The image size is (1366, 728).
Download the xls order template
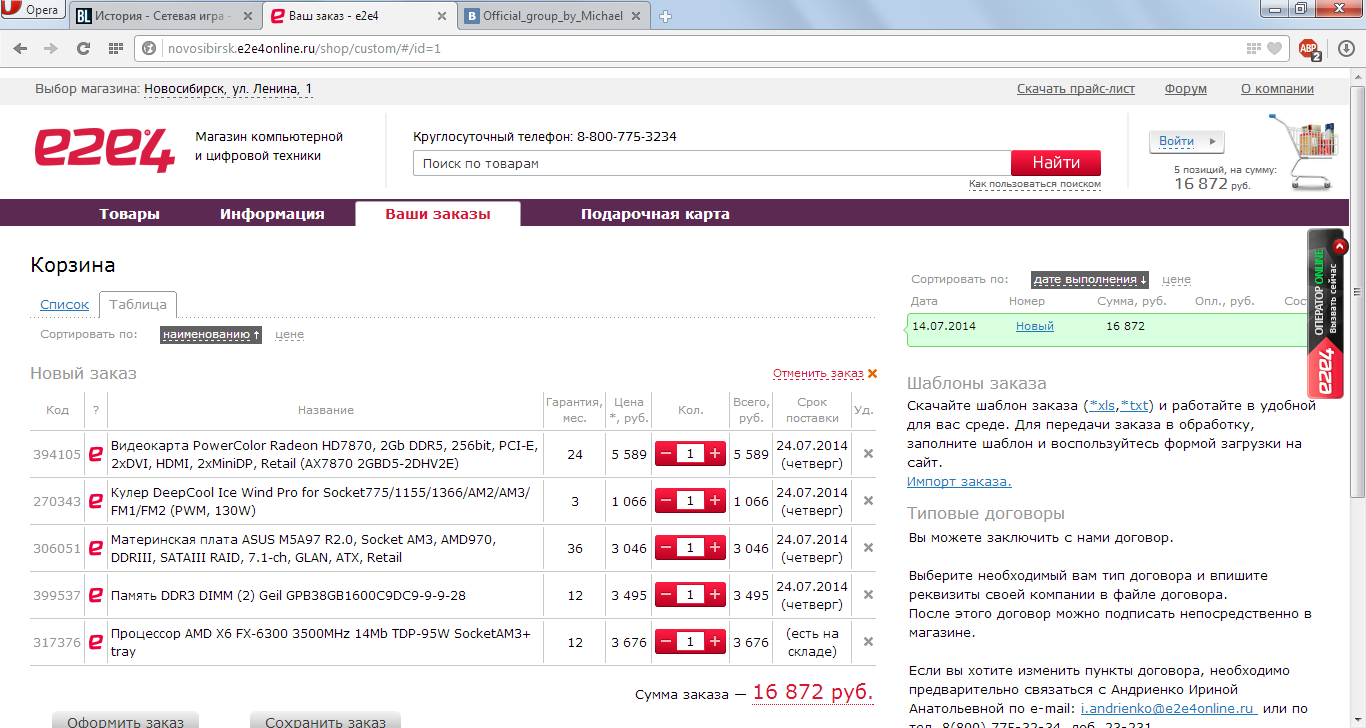pyautogui.click(x=1102, y=406)
